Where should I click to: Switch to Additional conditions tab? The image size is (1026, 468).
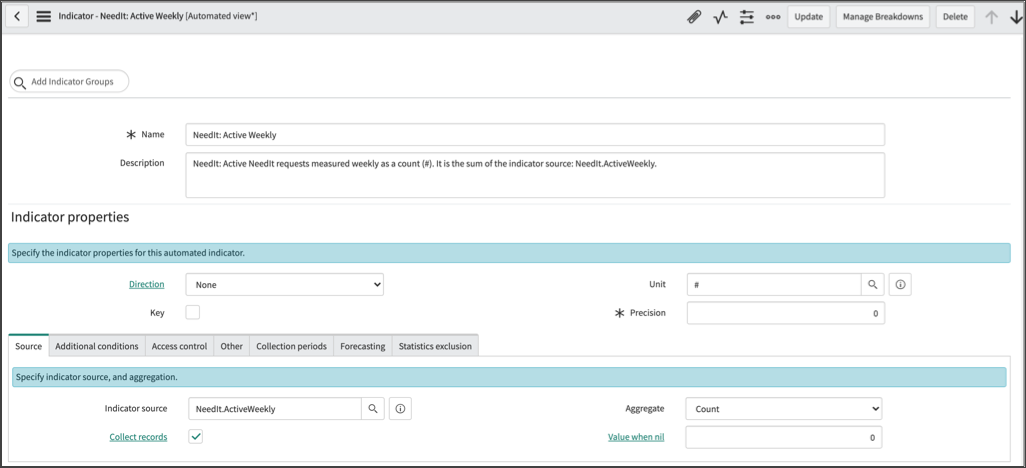[x=97, y=346]
